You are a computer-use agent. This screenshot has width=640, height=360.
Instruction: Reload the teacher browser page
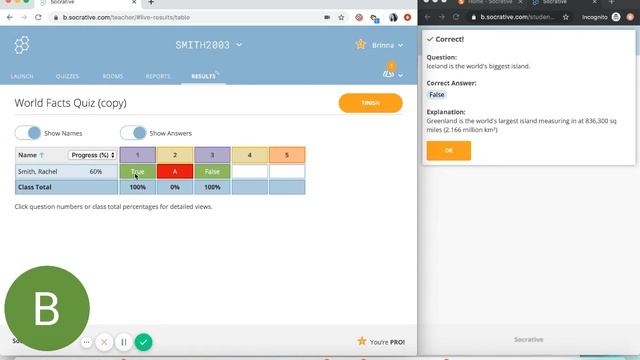click(38, 18)
